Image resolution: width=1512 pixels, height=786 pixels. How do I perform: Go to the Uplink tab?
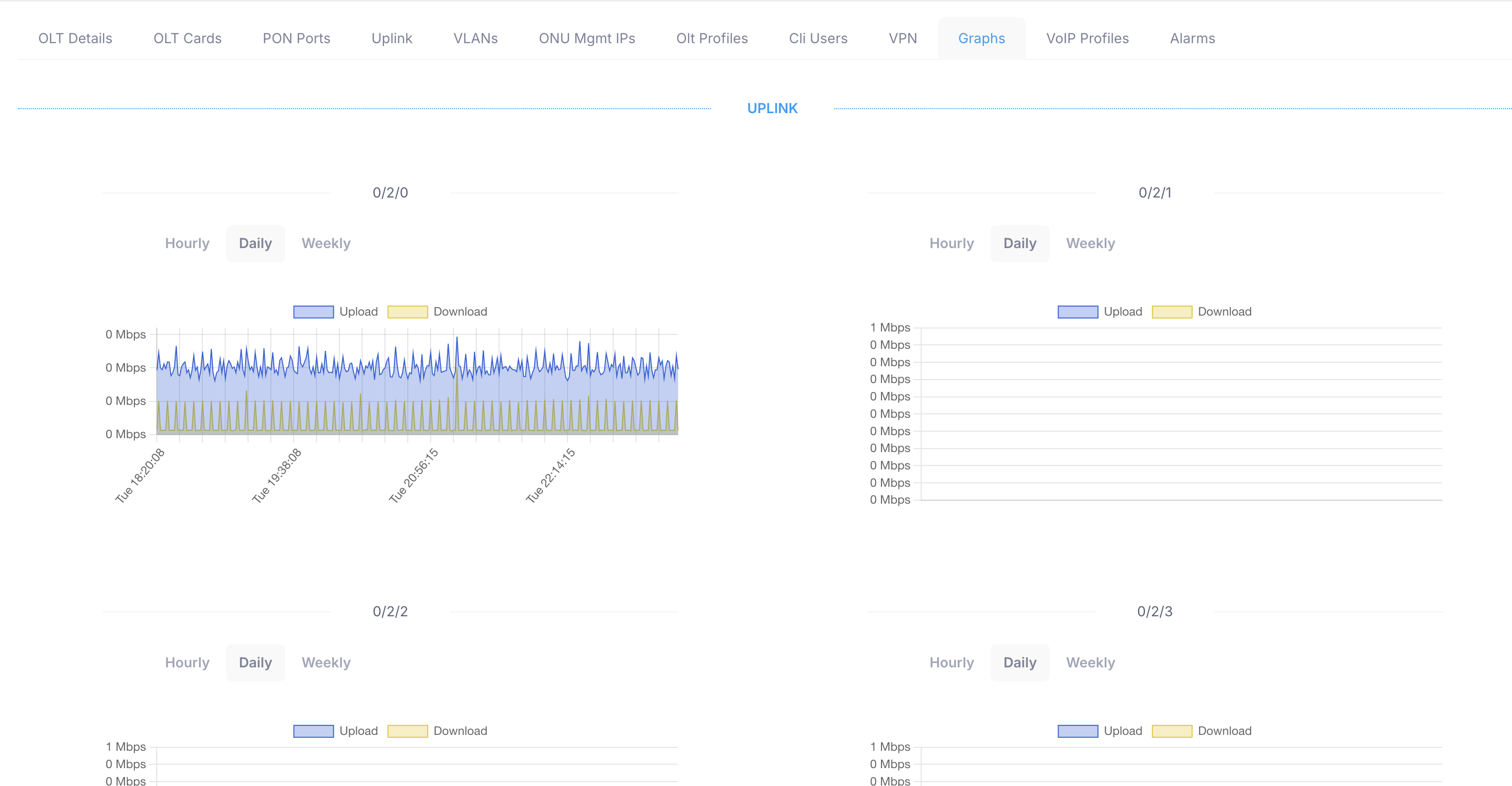[391, 39]
